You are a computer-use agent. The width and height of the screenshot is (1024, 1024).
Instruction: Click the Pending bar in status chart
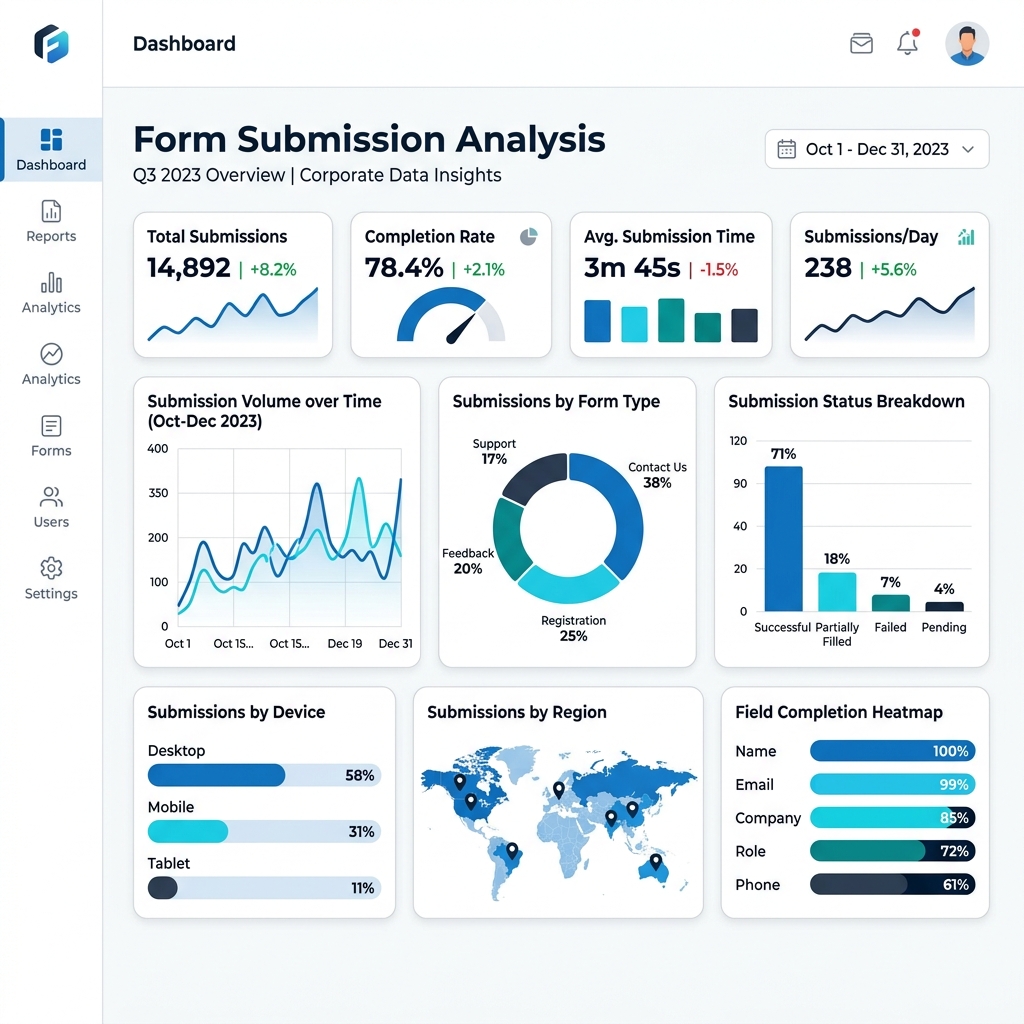[944, 607]
